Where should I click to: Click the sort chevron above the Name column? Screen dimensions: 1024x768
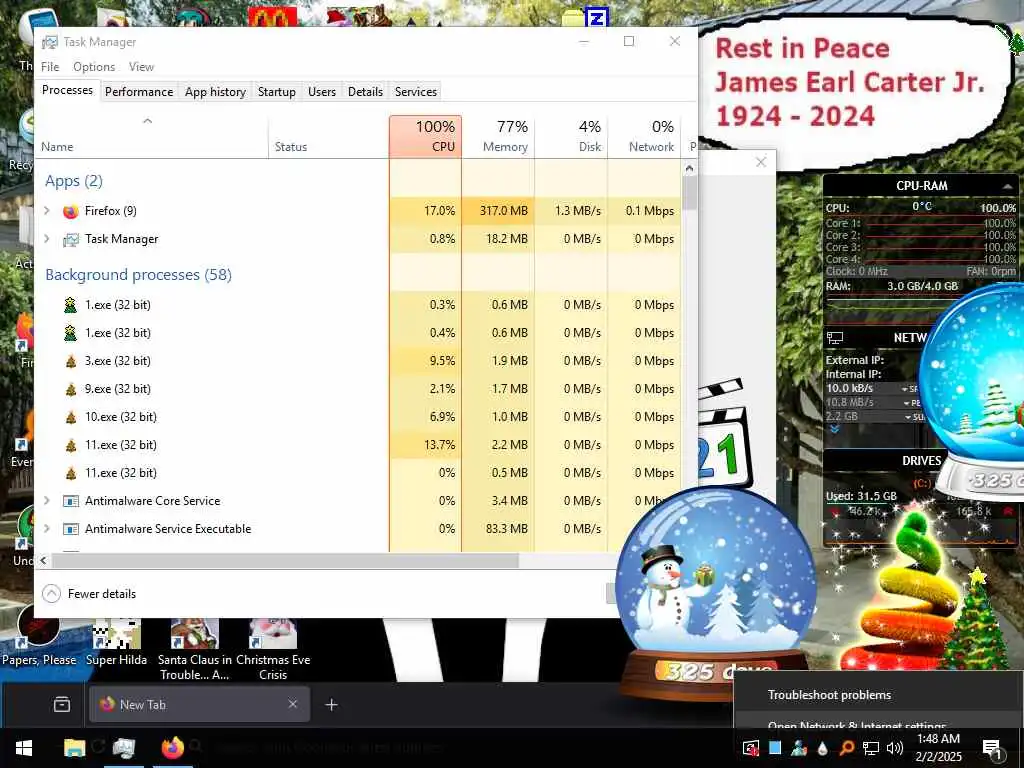[x=148, y=121]
